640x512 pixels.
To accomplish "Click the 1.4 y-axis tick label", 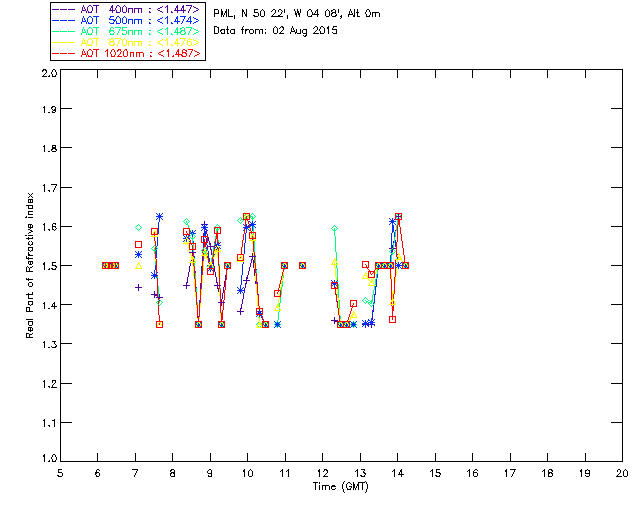I will (x=49, y=305).
